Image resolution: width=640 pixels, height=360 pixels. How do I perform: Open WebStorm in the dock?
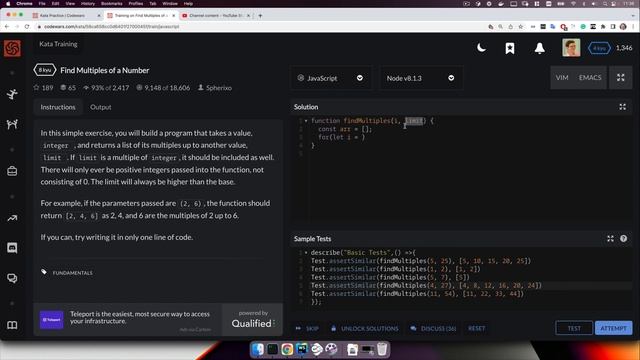302,349
